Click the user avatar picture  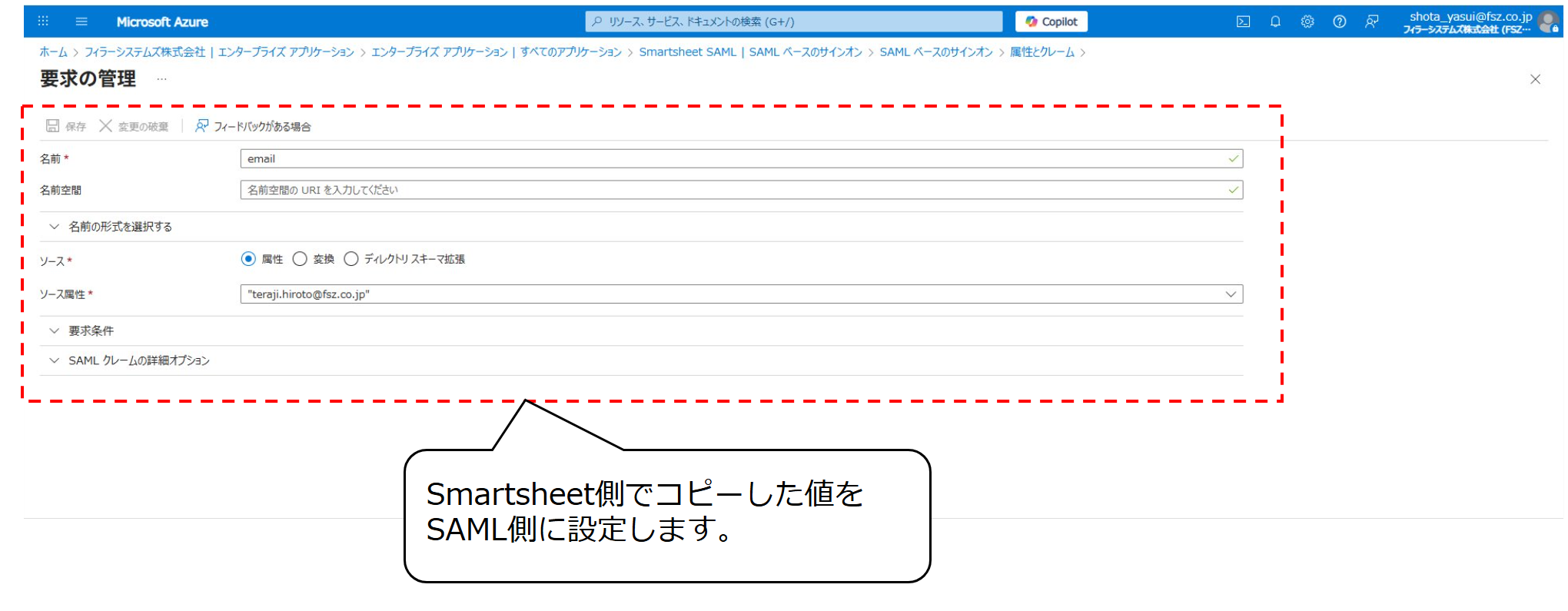click(1548, 22)
